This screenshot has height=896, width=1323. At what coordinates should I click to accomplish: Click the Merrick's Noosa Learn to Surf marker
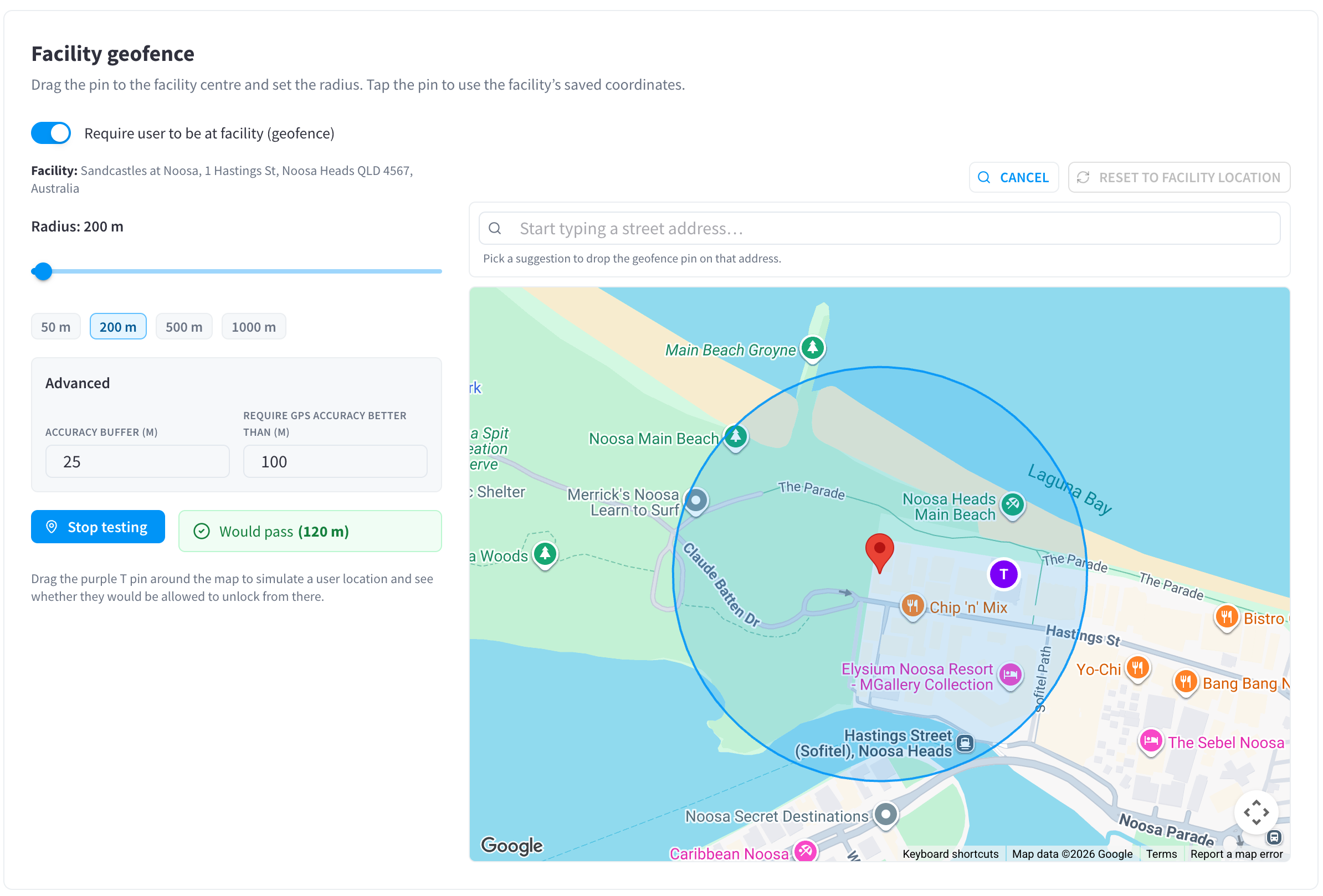696,502
